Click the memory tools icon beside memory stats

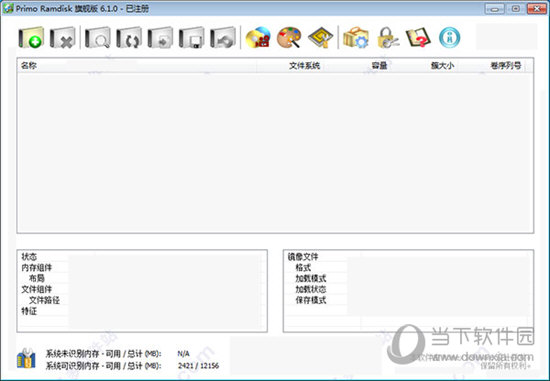coord(26,358)
